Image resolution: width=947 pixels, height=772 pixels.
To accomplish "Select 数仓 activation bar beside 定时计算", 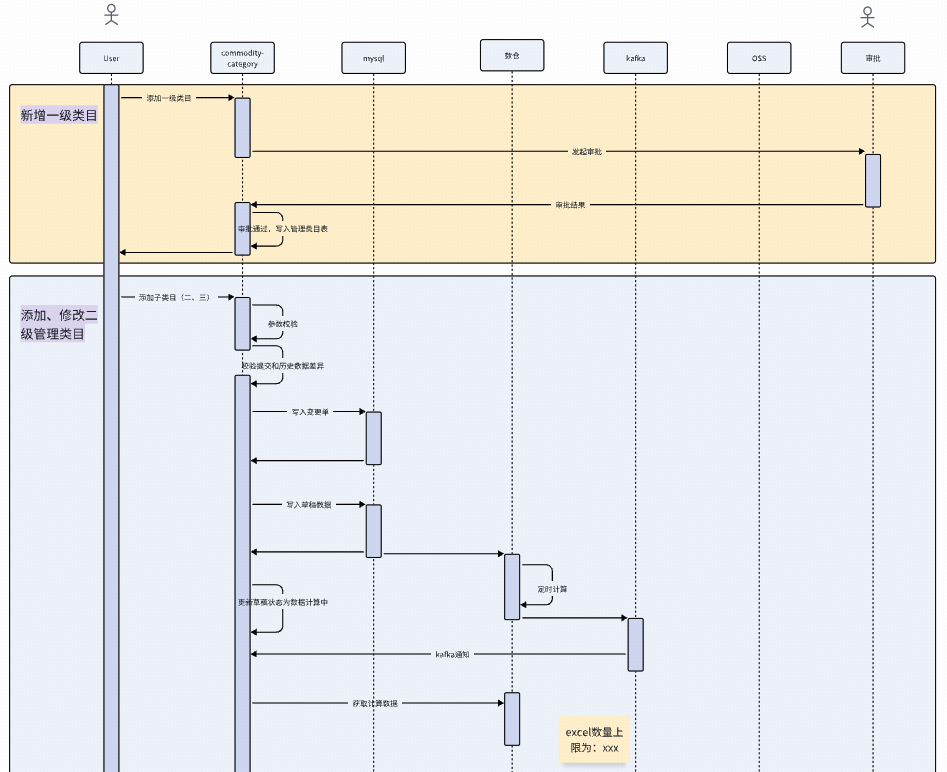I will [x=512, y=587].
